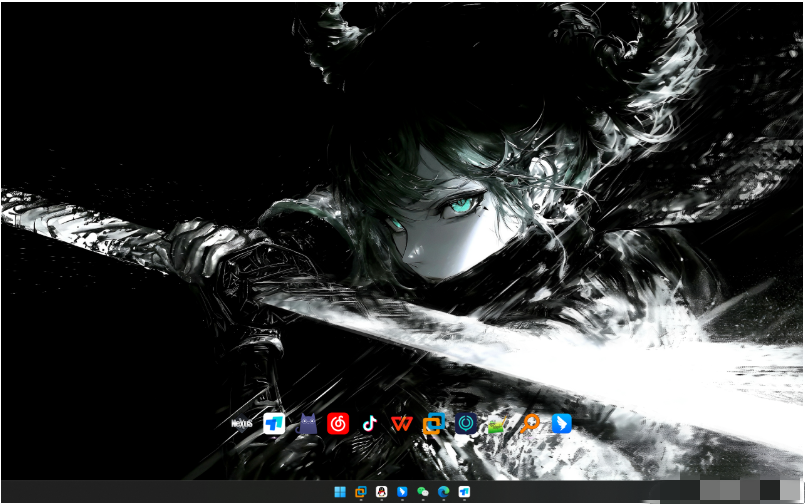Launch WPS Office from the dock
The image size is (805, 504).
pyautogui.click(x=402, y=423)
